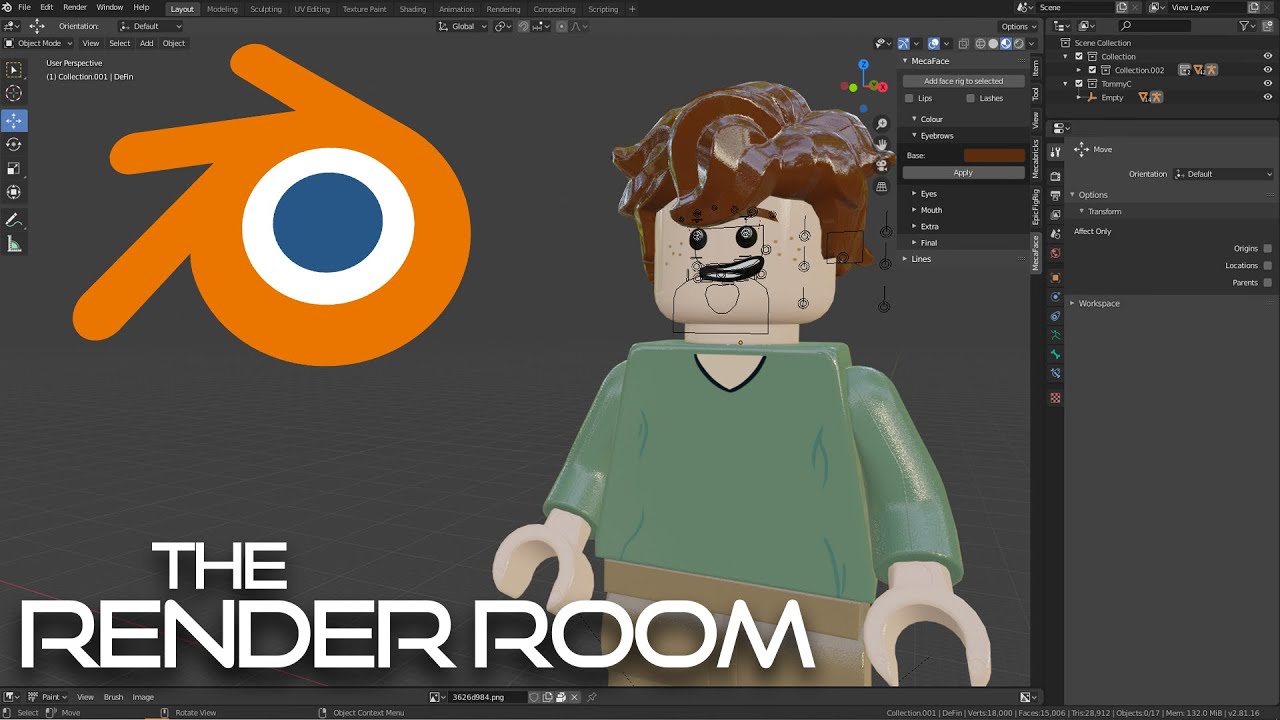Enable the Lashes checkbox

coord(971,98)
